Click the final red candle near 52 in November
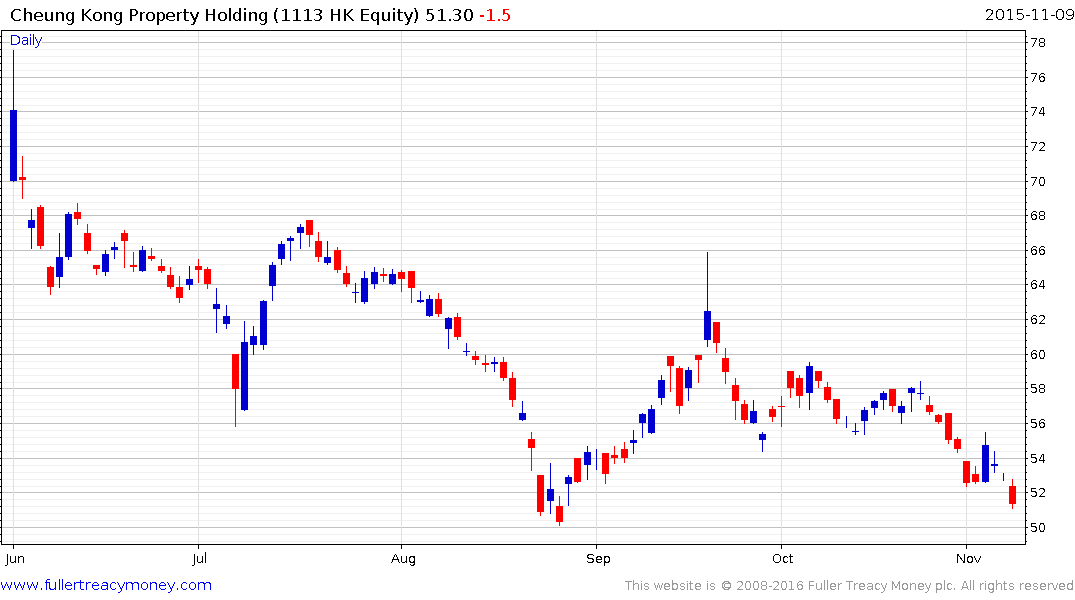The width and height of the screenshot is (1075, 600). (1013, 495)
